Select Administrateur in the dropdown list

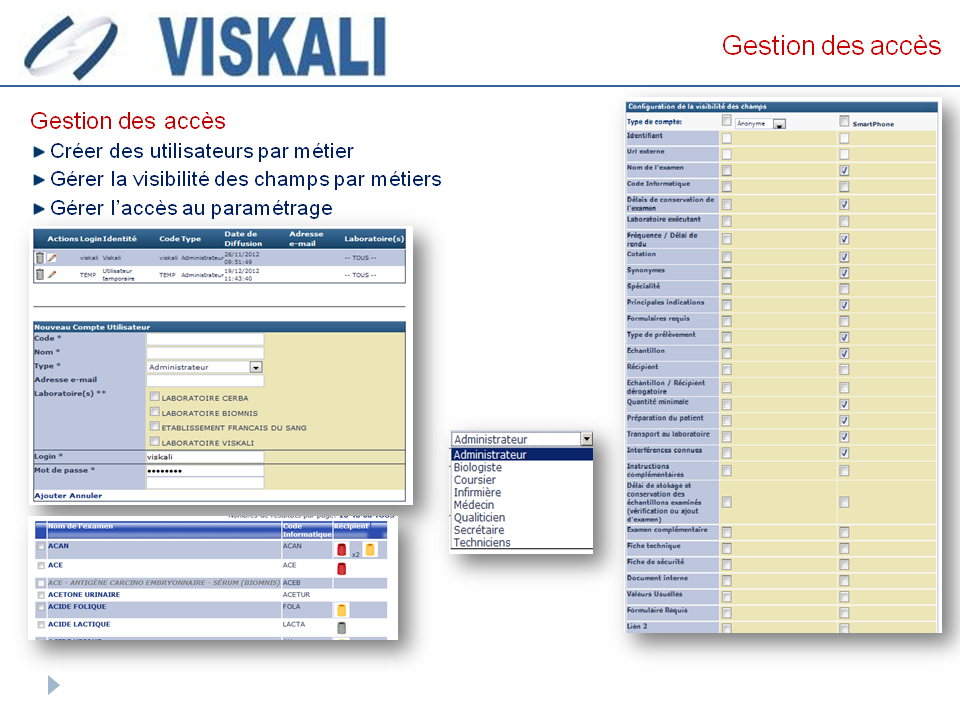522,455
